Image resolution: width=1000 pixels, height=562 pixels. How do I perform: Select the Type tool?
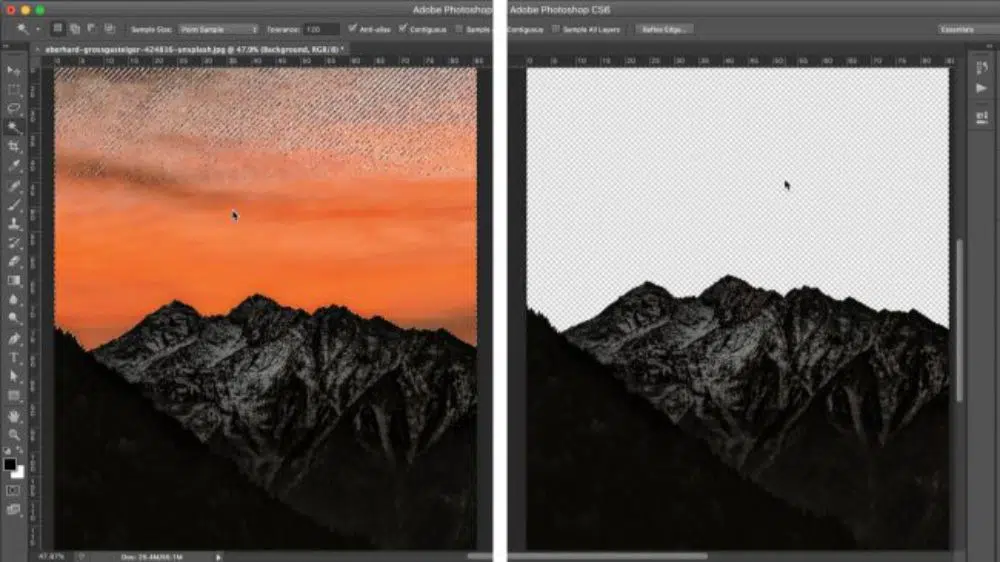14,357
